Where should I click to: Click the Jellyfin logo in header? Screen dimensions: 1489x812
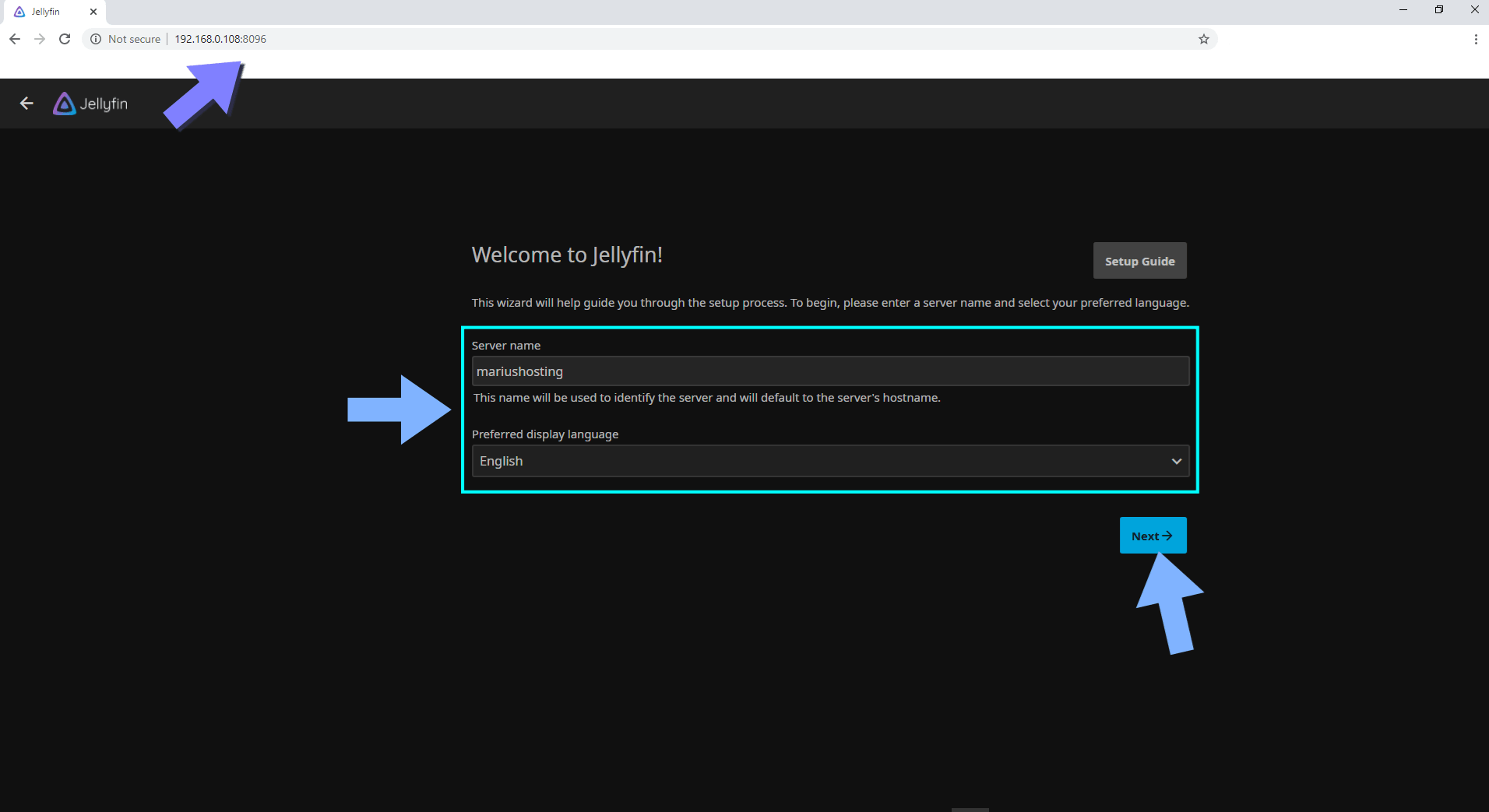tap(90, 104)
